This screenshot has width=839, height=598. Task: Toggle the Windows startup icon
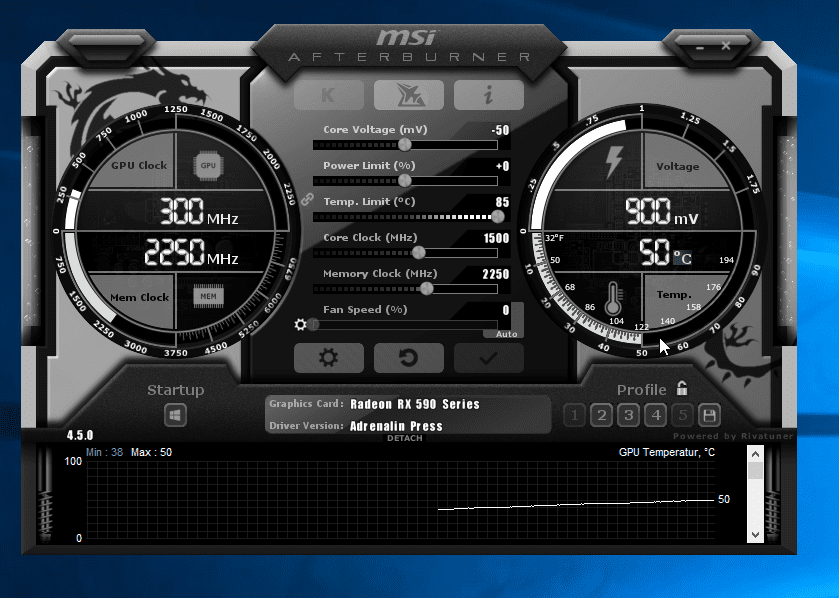tap(176, 415)
